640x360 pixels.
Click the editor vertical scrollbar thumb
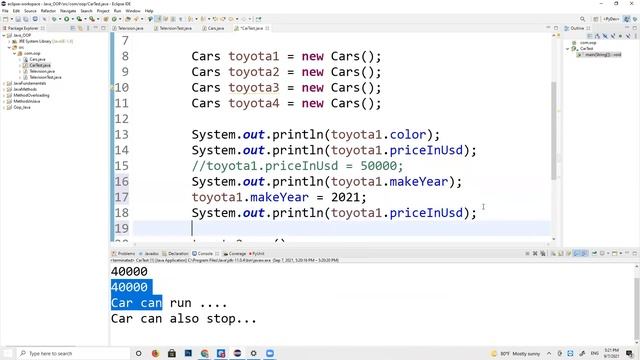click(x=554, y=131)
